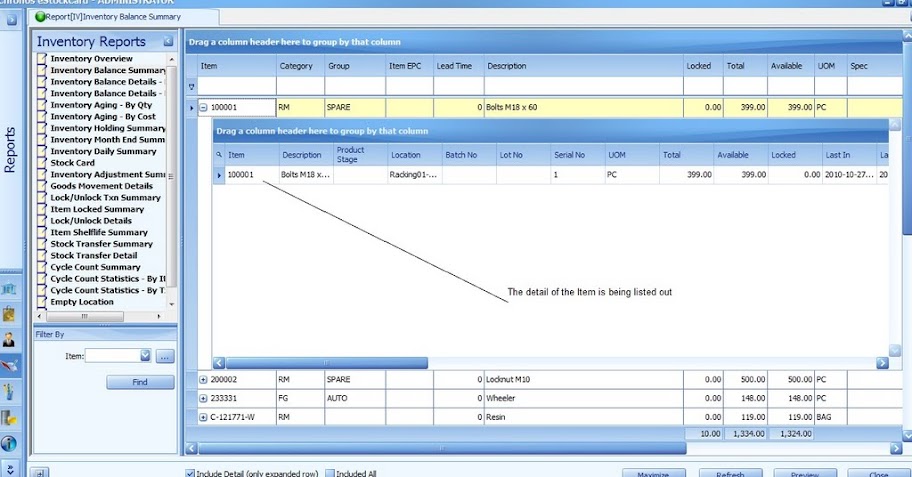Expand row for item 200002

(204, 380)
